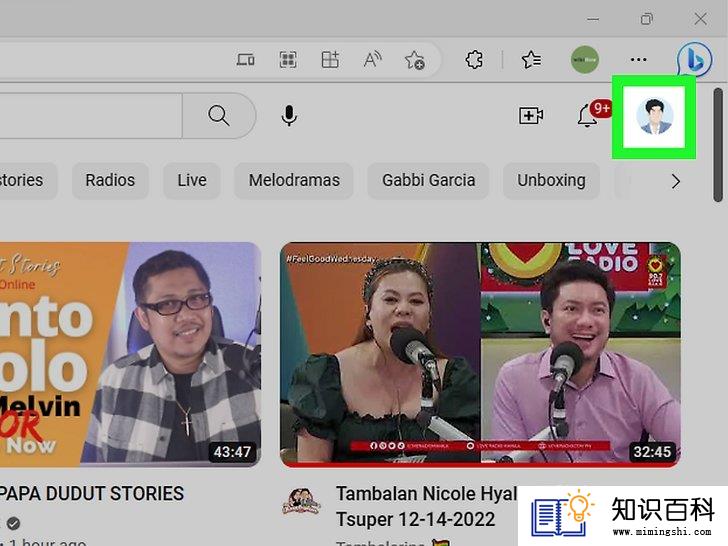Minimize the Edge browser window
This screenshot has height=546, width=728.
click(x=593, y=20)
